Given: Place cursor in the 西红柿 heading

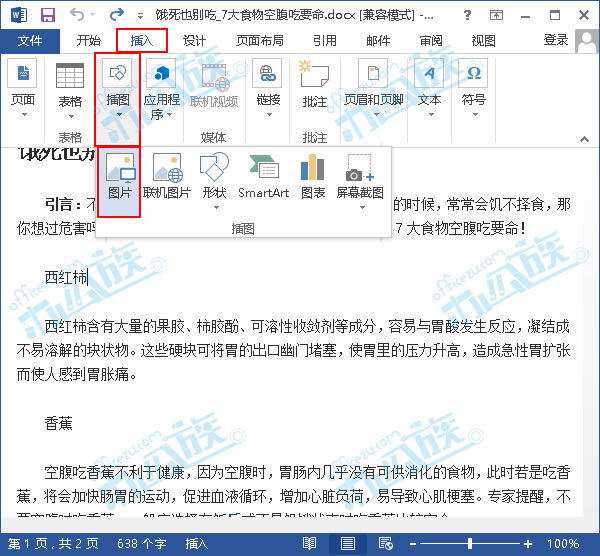Looking at the screenshot, I should tap(66, 277).
